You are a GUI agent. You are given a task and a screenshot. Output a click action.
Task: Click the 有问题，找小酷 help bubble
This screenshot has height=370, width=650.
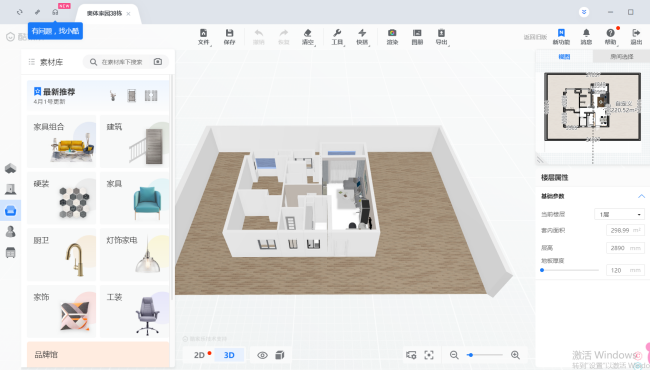coord(55,31)
